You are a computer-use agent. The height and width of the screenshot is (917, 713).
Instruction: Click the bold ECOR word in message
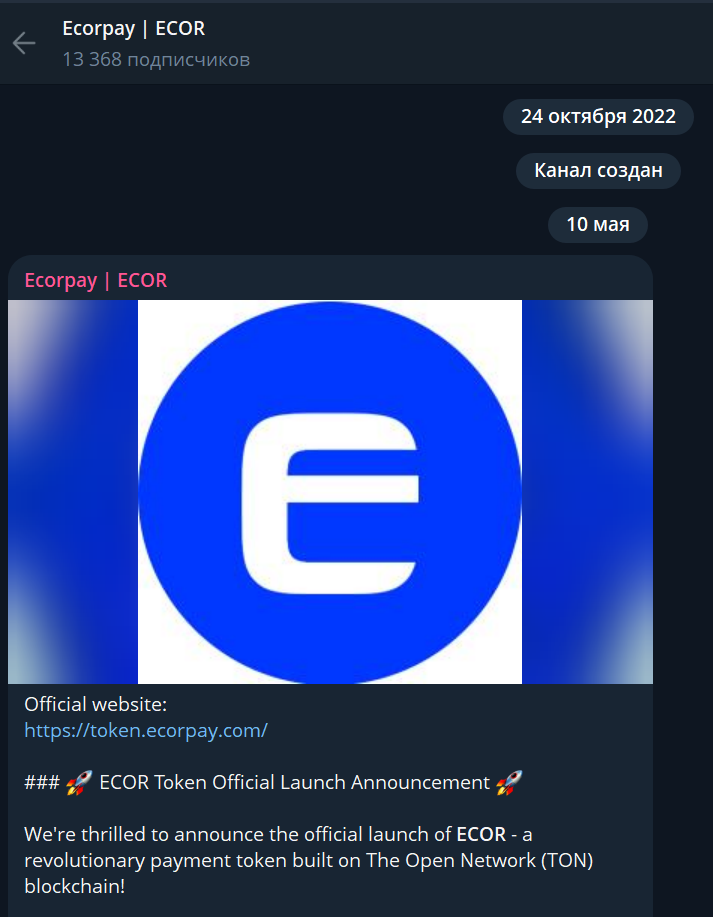(x=481, y=834)
